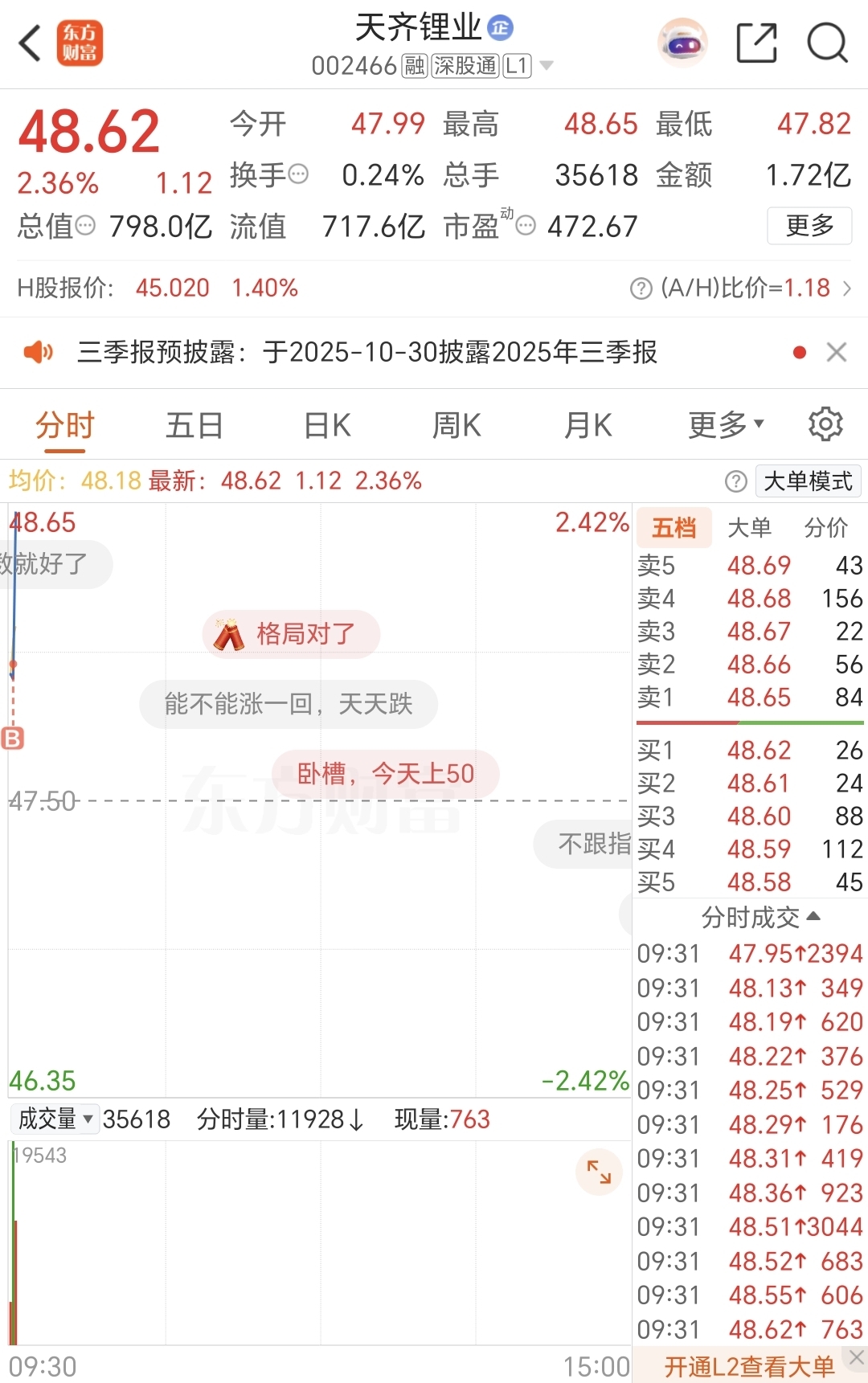Tap the 卖1 row at 48.65
The width and height of the screenshot is (868, 1383).
pos(750,698)
